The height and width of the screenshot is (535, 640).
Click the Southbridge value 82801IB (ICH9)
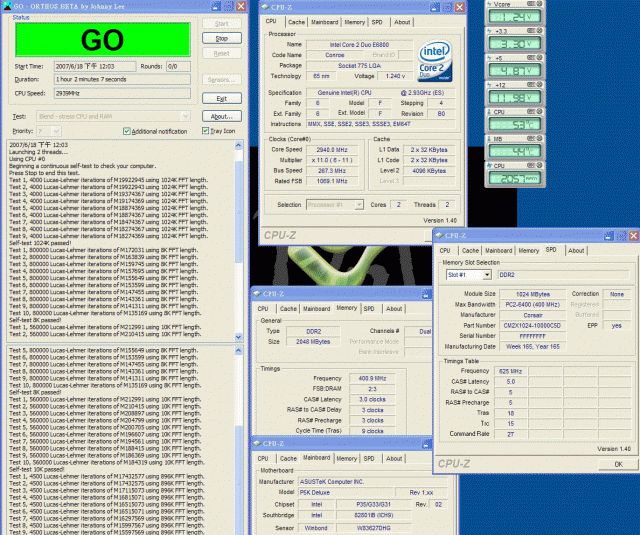[x=374, y=515]
